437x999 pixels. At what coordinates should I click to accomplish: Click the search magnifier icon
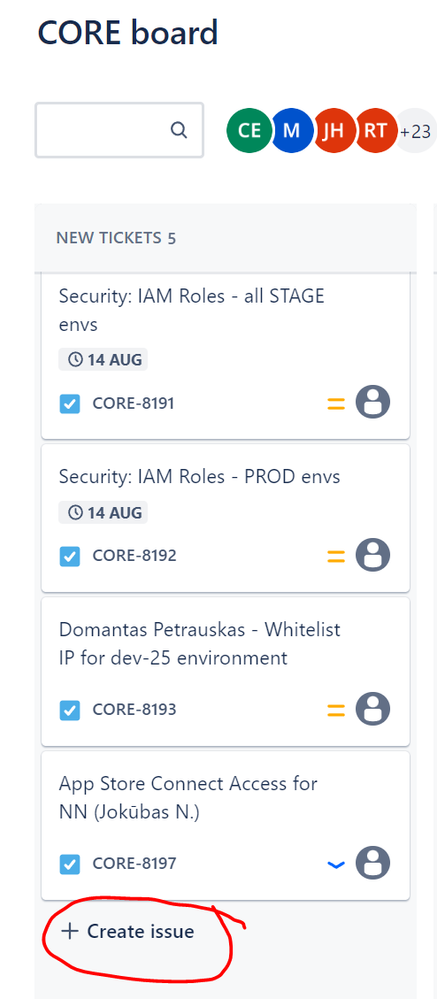coord(179,130)
